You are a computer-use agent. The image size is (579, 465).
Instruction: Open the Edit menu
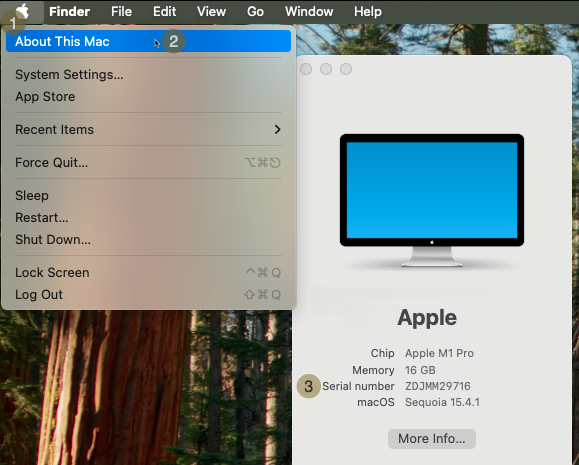point(164,11)
